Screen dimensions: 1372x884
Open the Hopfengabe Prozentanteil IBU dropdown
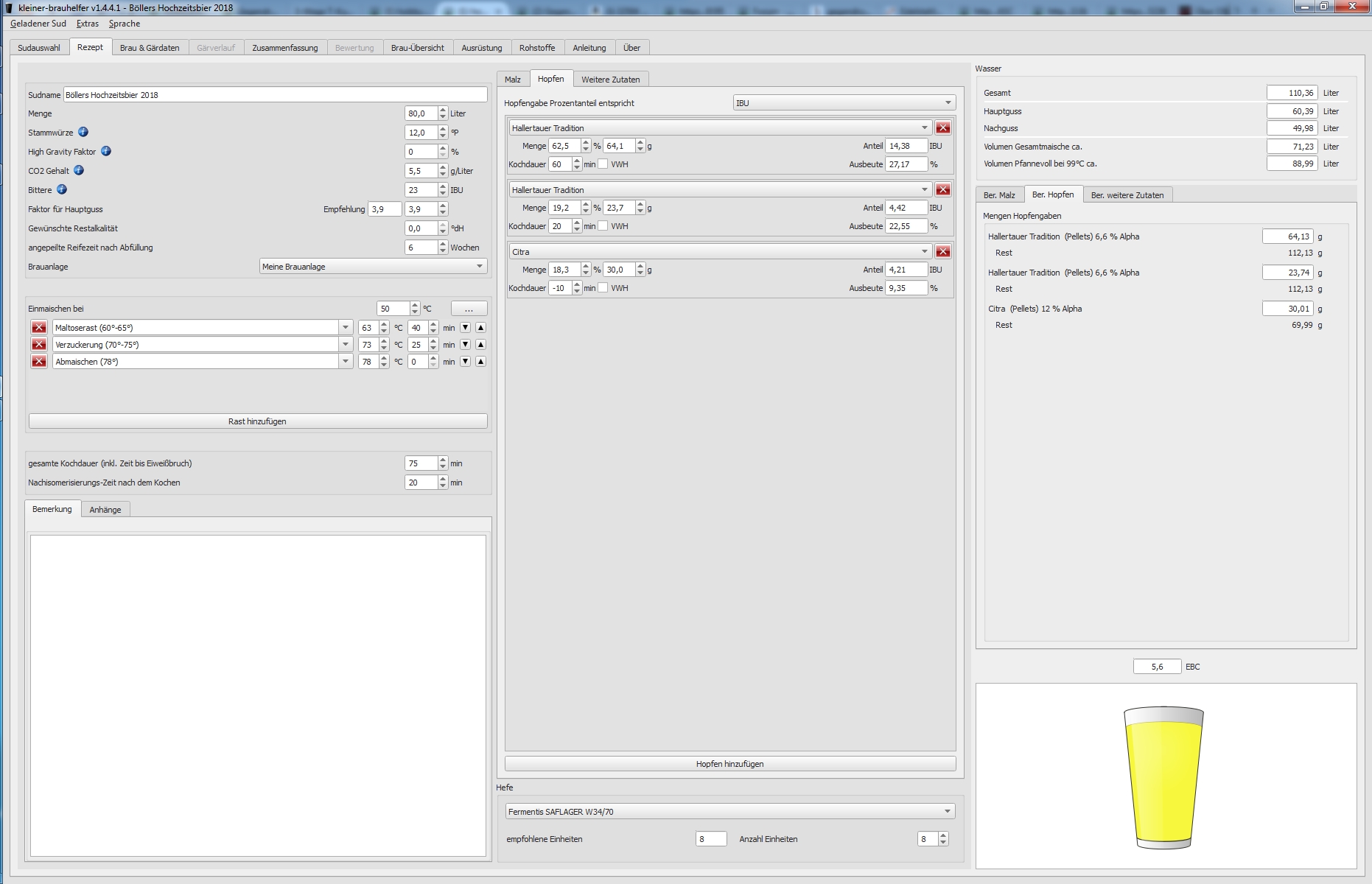pos(844,103)
